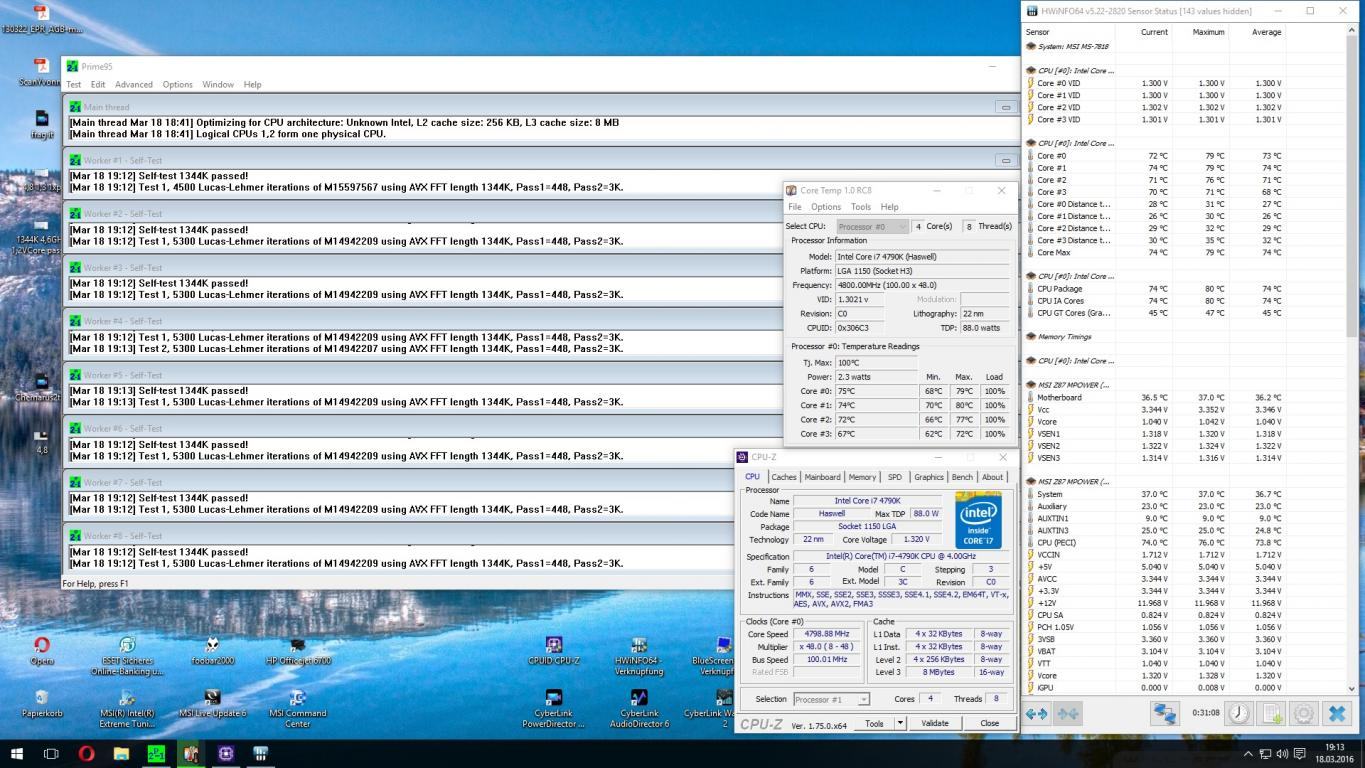The height and width of the screenshot is (768, 1365).
Task: Open Action Center notification icon
Action: [1300, 753]
